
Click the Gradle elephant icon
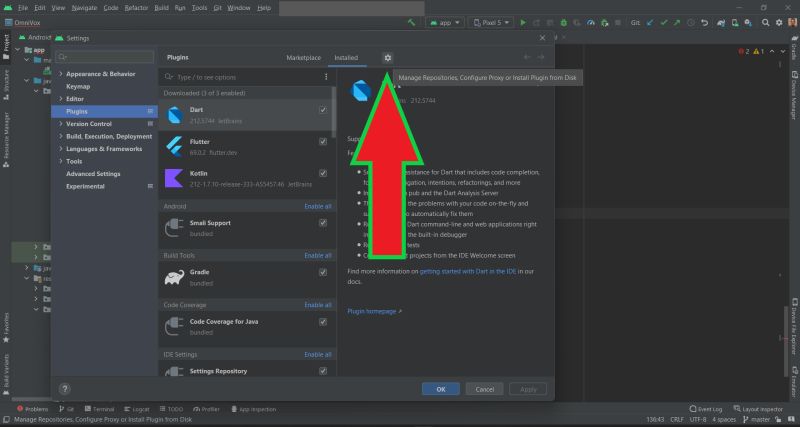(174, 278)
